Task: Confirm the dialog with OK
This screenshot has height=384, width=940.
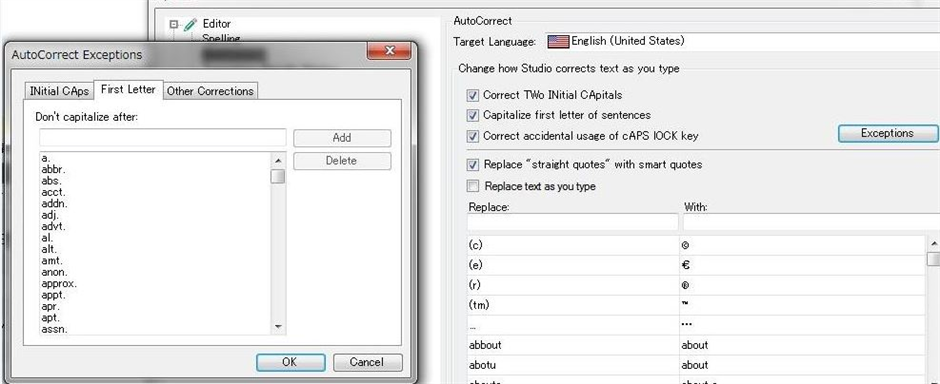Action: pos(290,362)
